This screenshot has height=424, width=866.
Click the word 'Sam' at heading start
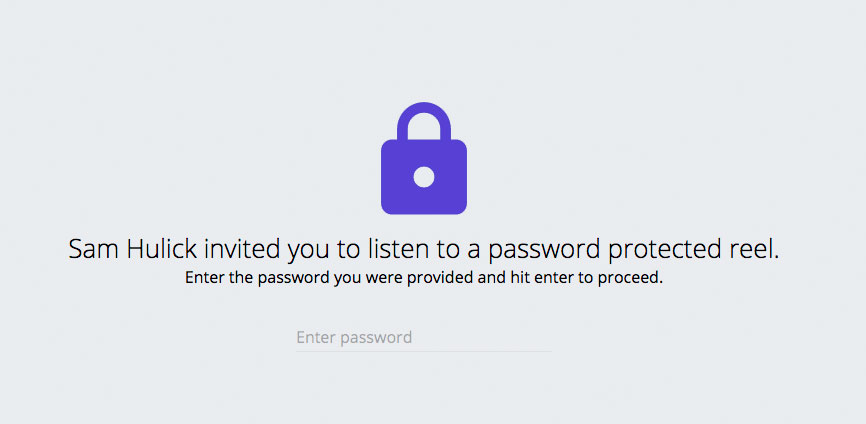(x=94, y=250)
